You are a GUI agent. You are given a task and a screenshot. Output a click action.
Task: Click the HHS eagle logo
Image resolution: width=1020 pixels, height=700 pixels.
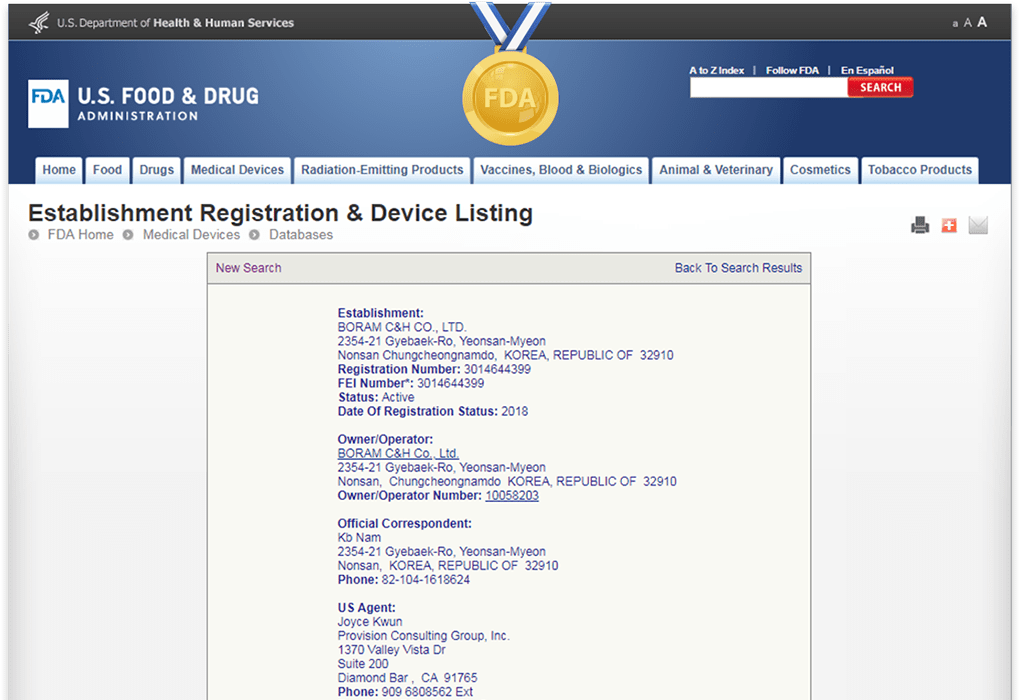tap(39, 22)
